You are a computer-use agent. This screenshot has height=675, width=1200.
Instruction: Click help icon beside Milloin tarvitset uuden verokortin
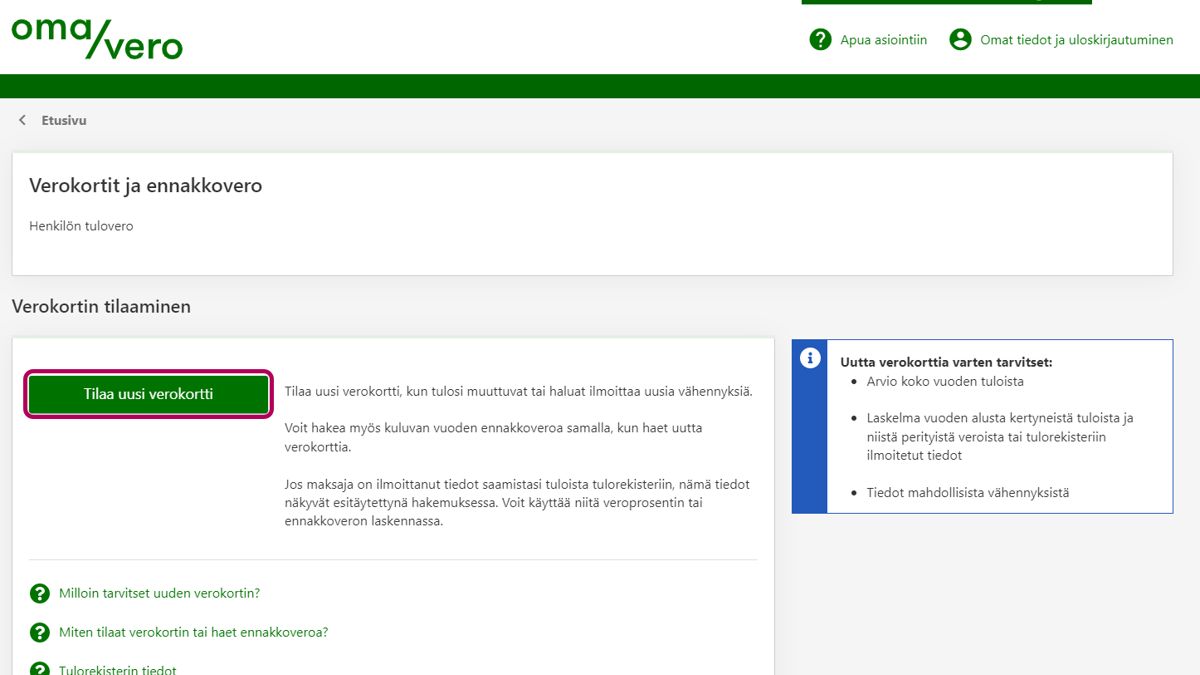40,593
